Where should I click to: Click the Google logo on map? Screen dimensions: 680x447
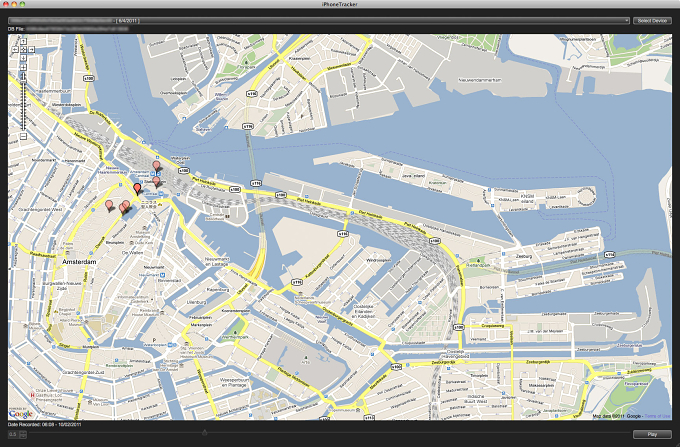(20, 414)
